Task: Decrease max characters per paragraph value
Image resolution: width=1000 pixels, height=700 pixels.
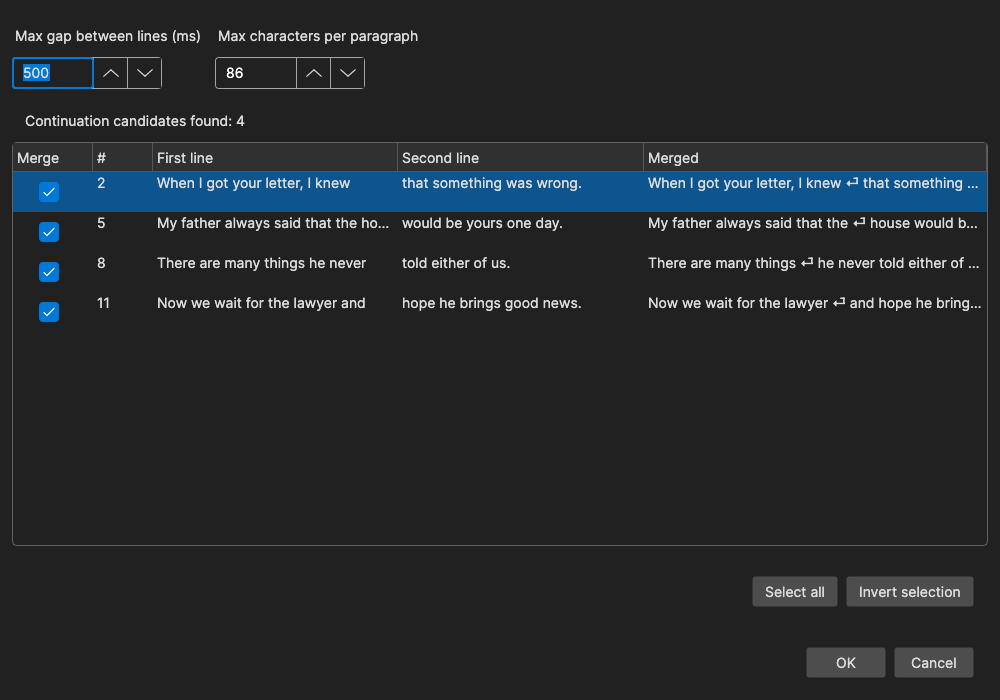Action: [348, 73]
